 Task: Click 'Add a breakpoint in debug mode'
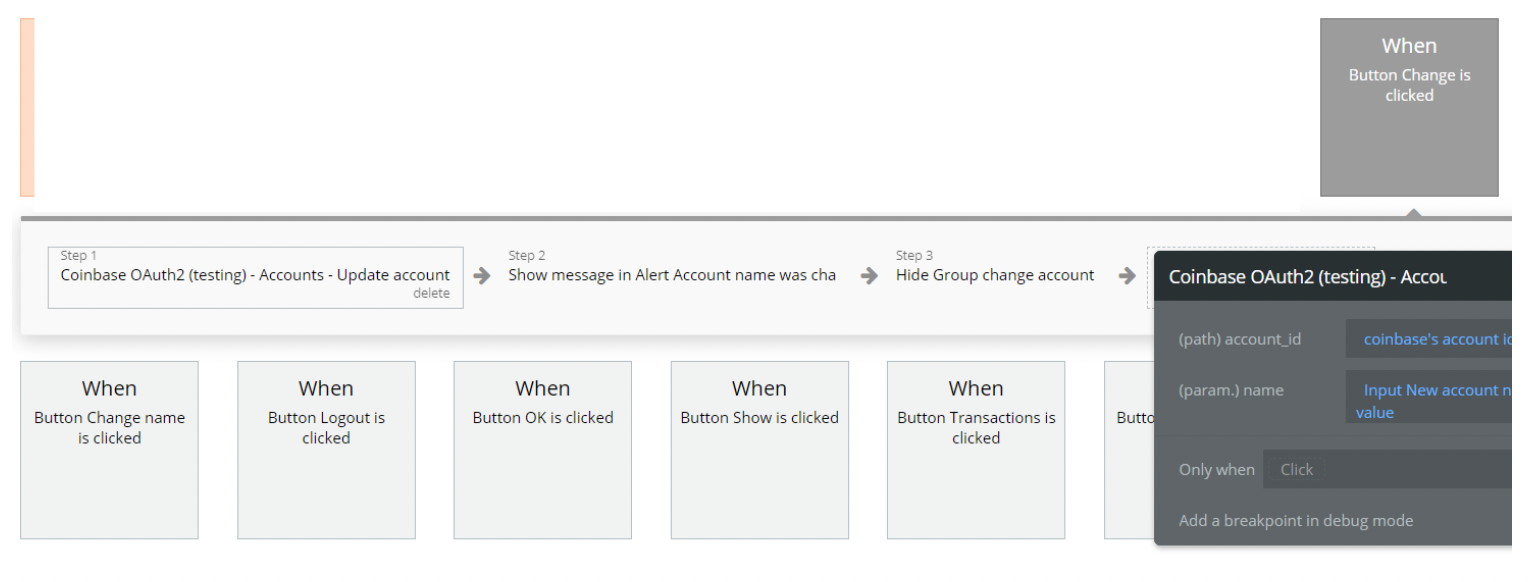point(1296,520)
